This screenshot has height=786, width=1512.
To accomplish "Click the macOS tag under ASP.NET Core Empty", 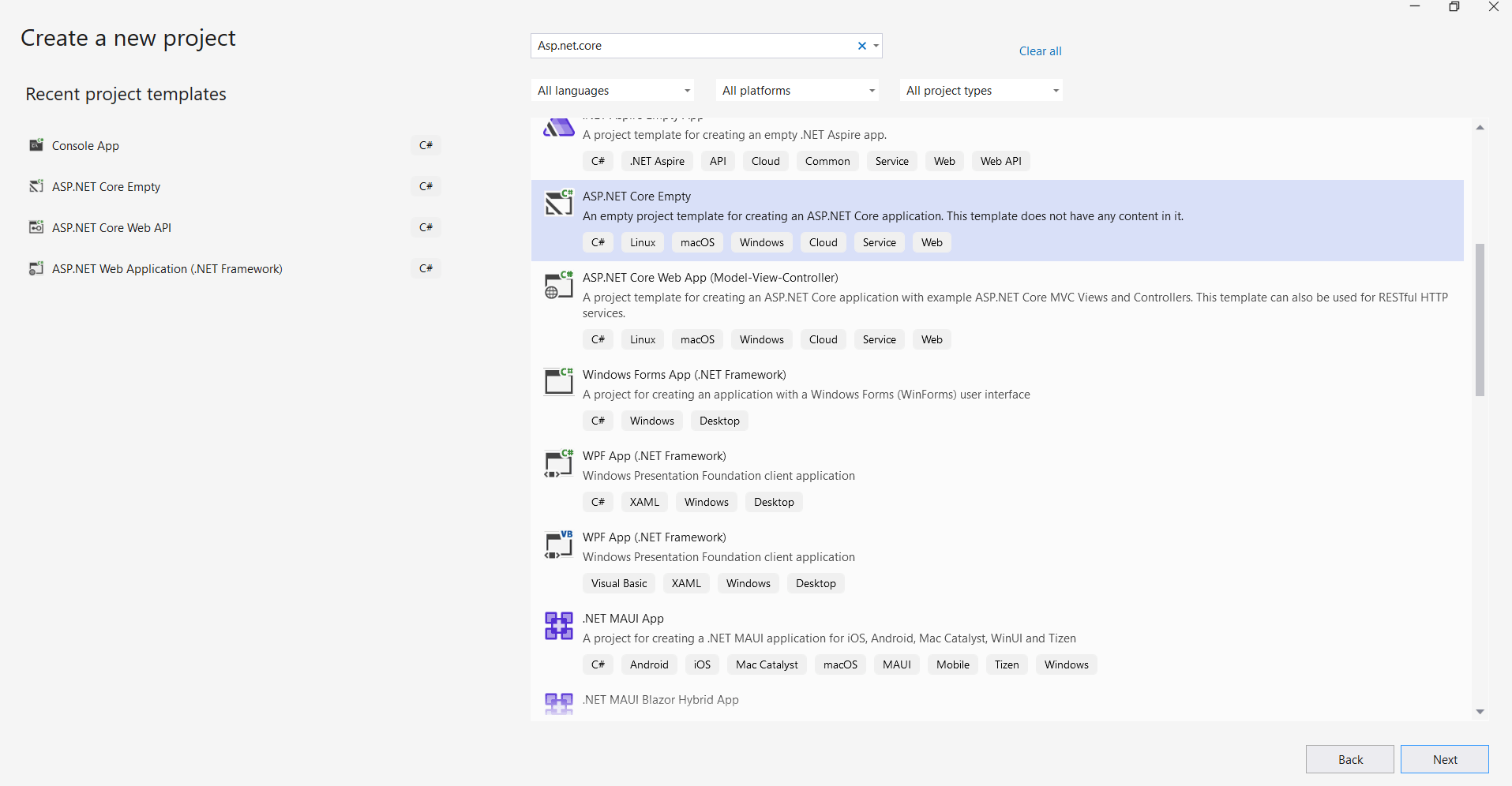I will (x=697, y=242).
